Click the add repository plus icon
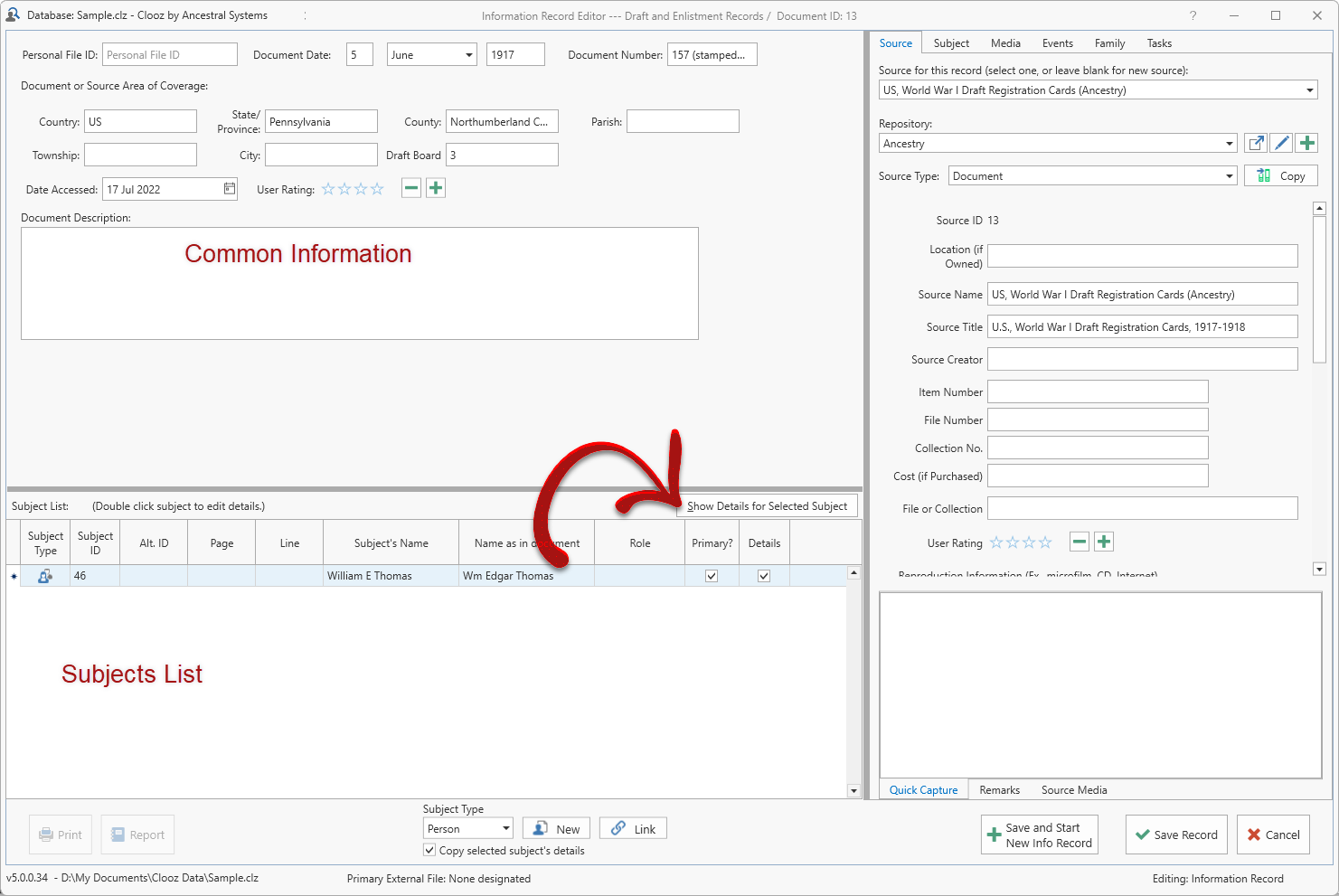Image resolution: width=1339 pixels, height=896 pixels. [x=1306, y=143]
